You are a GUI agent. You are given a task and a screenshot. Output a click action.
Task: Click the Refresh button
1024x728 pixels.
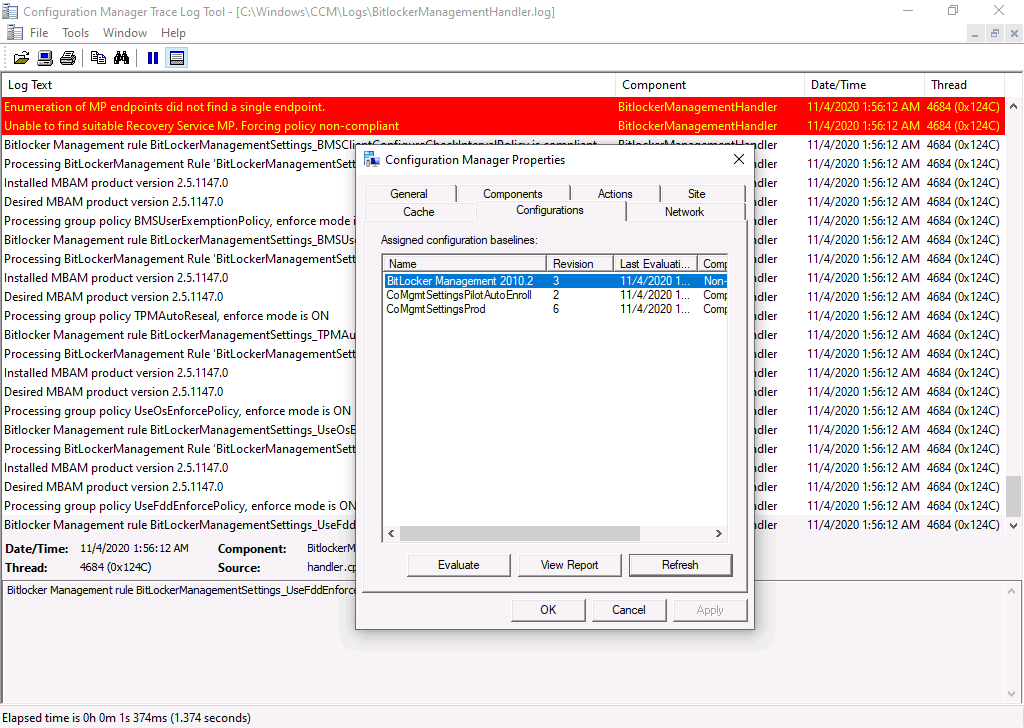680,565
